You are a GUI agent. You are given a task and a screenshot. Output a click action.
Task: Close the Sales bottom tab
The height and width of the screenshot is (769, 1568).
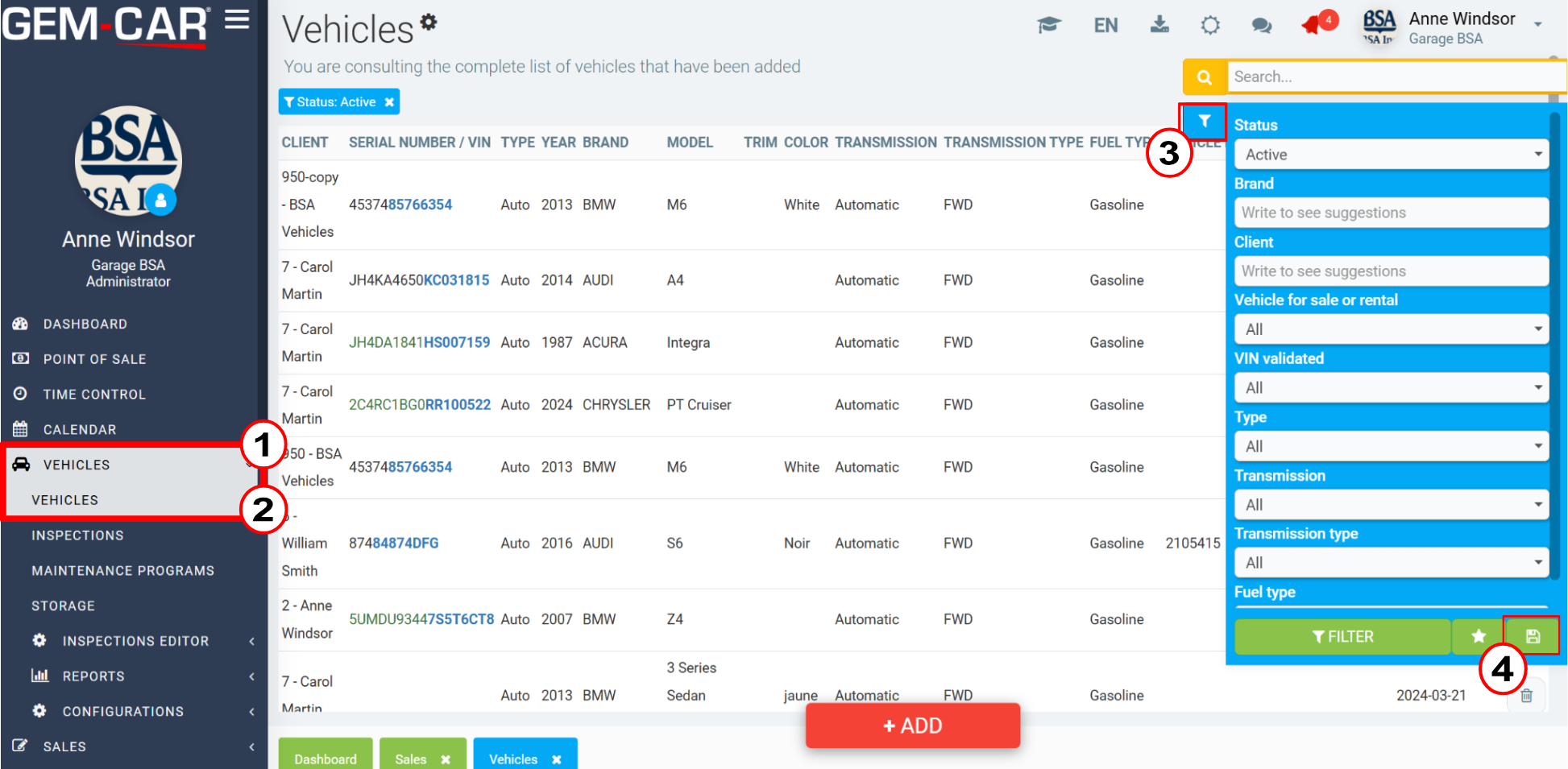446,759
